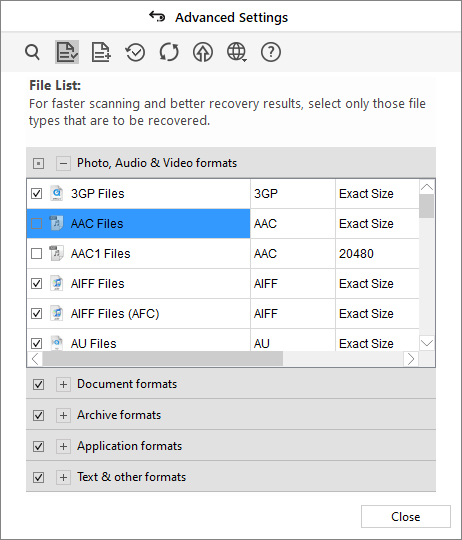This screenshot has width=462, height=540.
Task: Click the list scroll up arrow
Action: (x=427, y=187)
